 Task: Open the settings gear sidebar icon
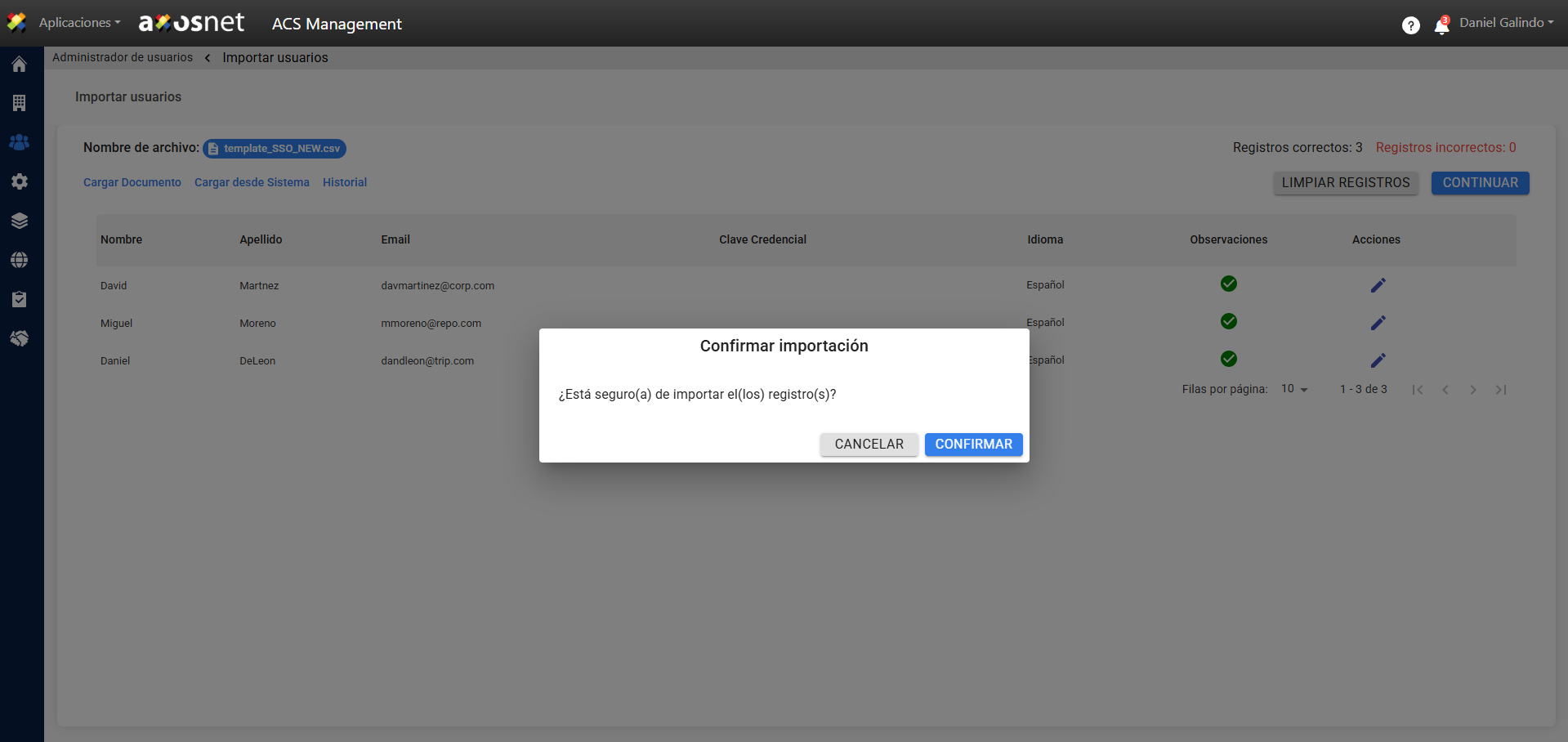tap(20, 181)
